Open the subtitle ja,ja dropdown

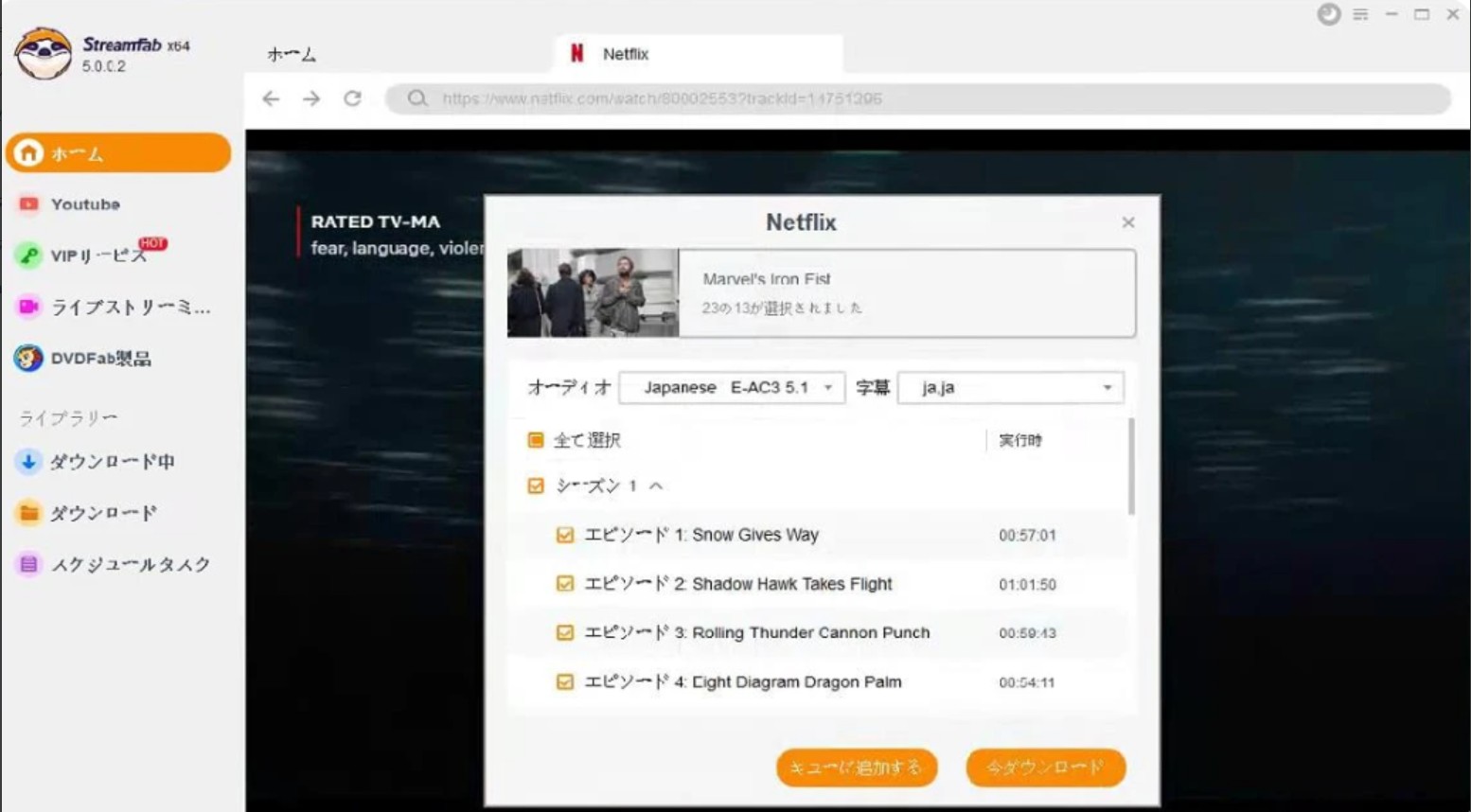(x=1010, y=387)
